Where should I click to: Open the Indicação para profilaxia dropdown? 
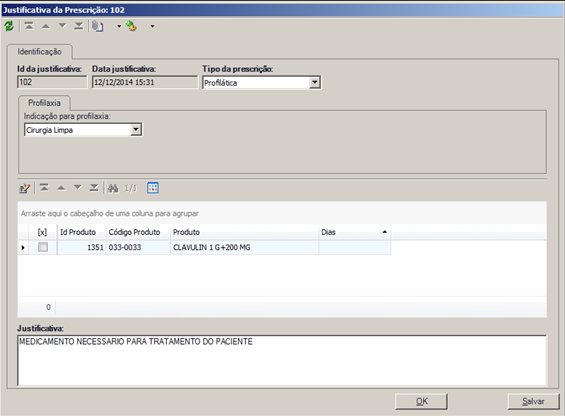(x=136, y=130)
